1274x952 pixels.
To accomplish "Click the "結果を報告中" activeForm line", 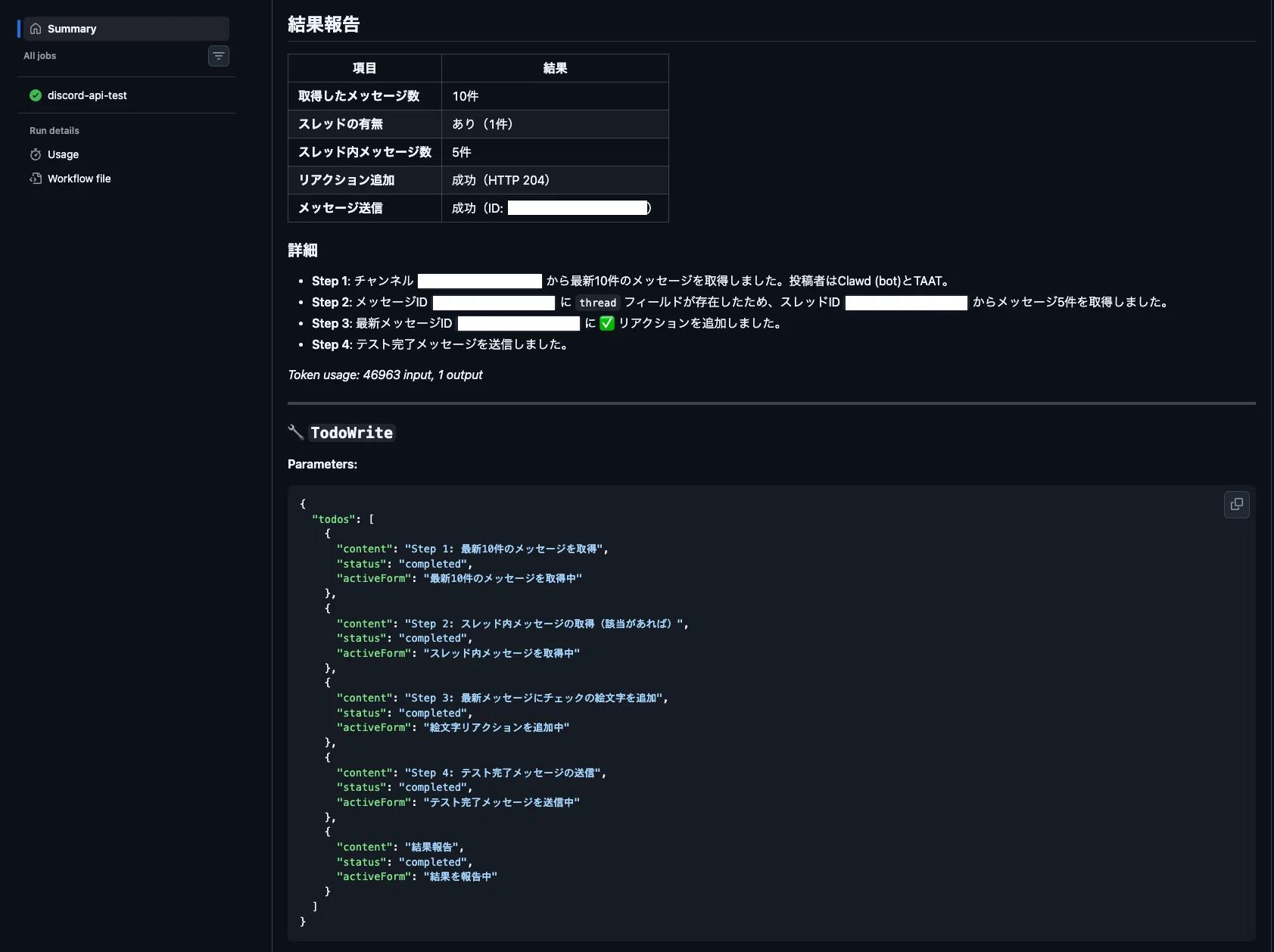I will point(417,876).
